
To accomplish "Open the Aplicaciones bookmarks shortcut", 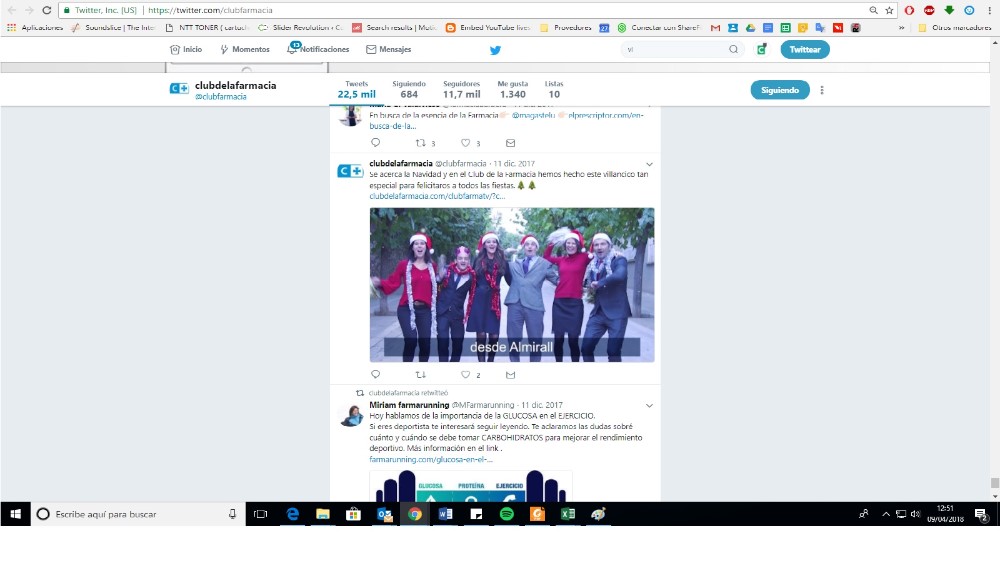I will 35,28.
